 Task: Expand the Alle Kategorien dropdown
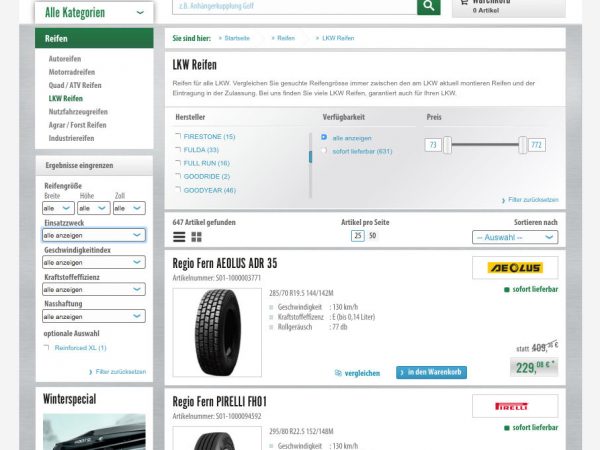coord(94,13)
